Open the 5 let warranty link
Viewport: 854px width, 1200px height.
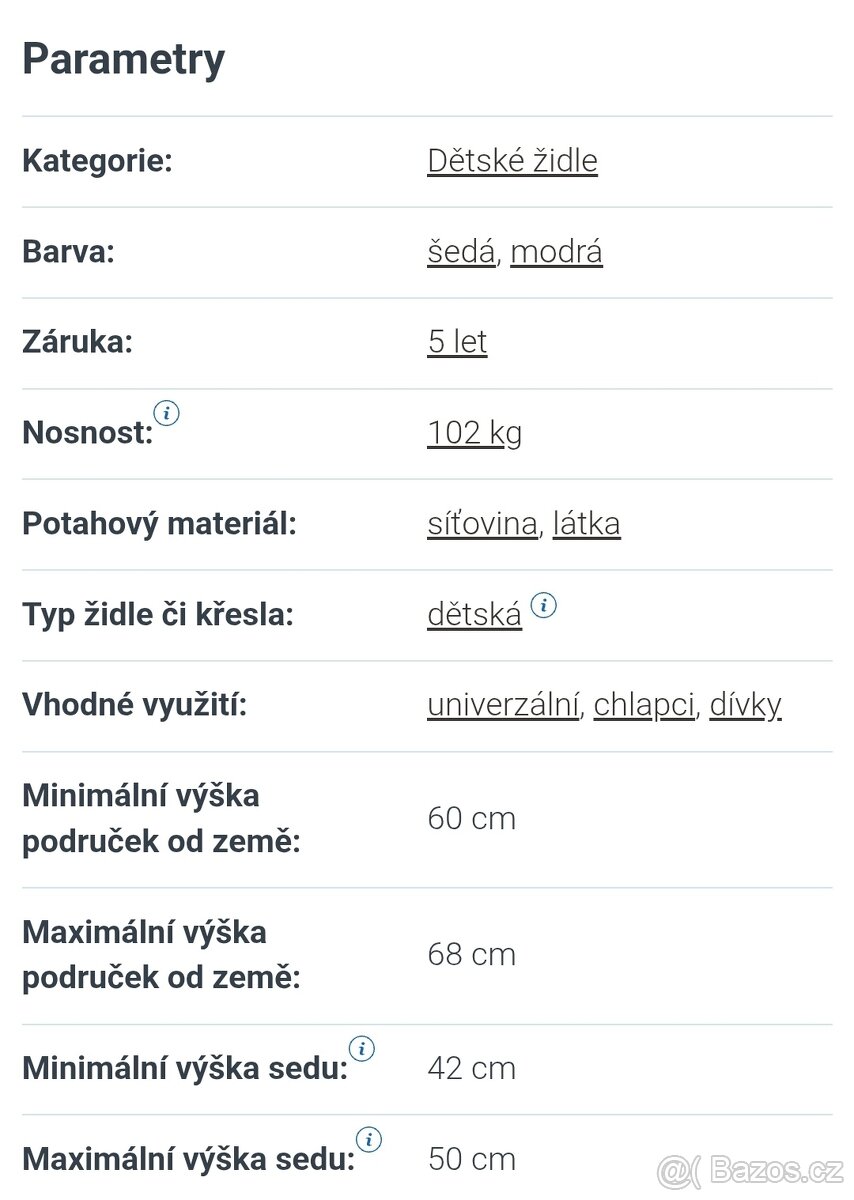(457, 342)
